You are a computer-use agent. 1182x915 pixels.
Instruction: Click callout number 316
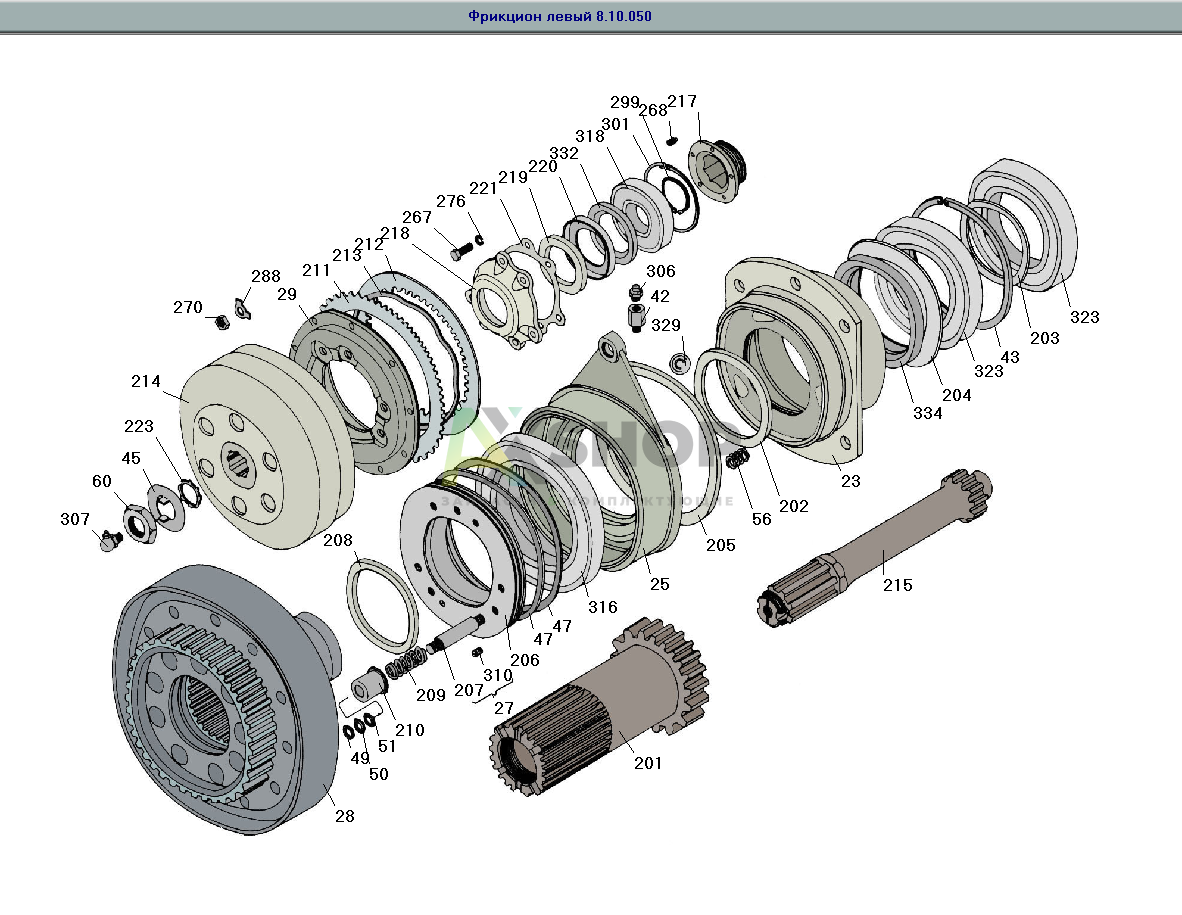pyautogui.click(x=602, y=607)
